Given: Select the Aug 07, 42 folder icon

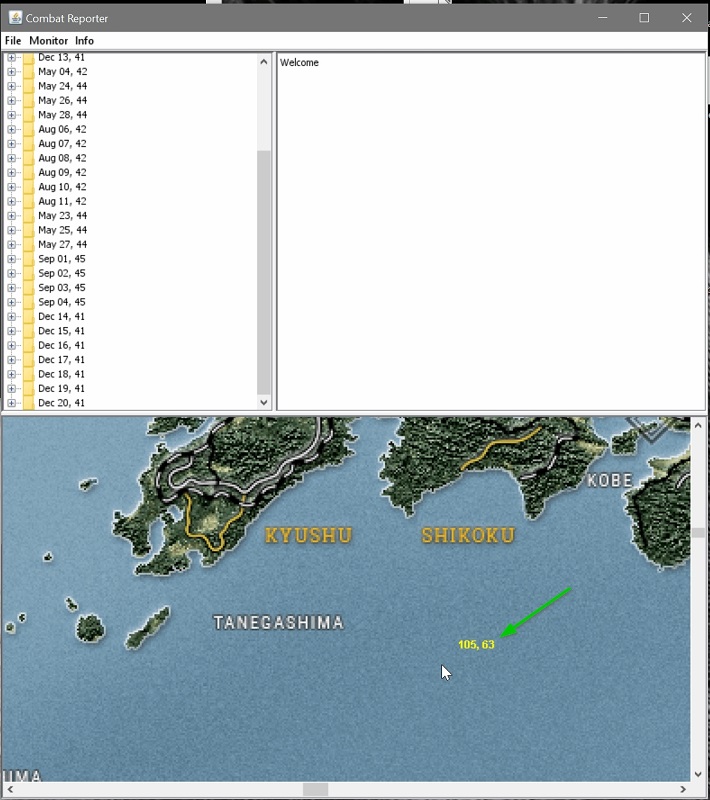Looking at the screenshot, I should coord(29,144).
